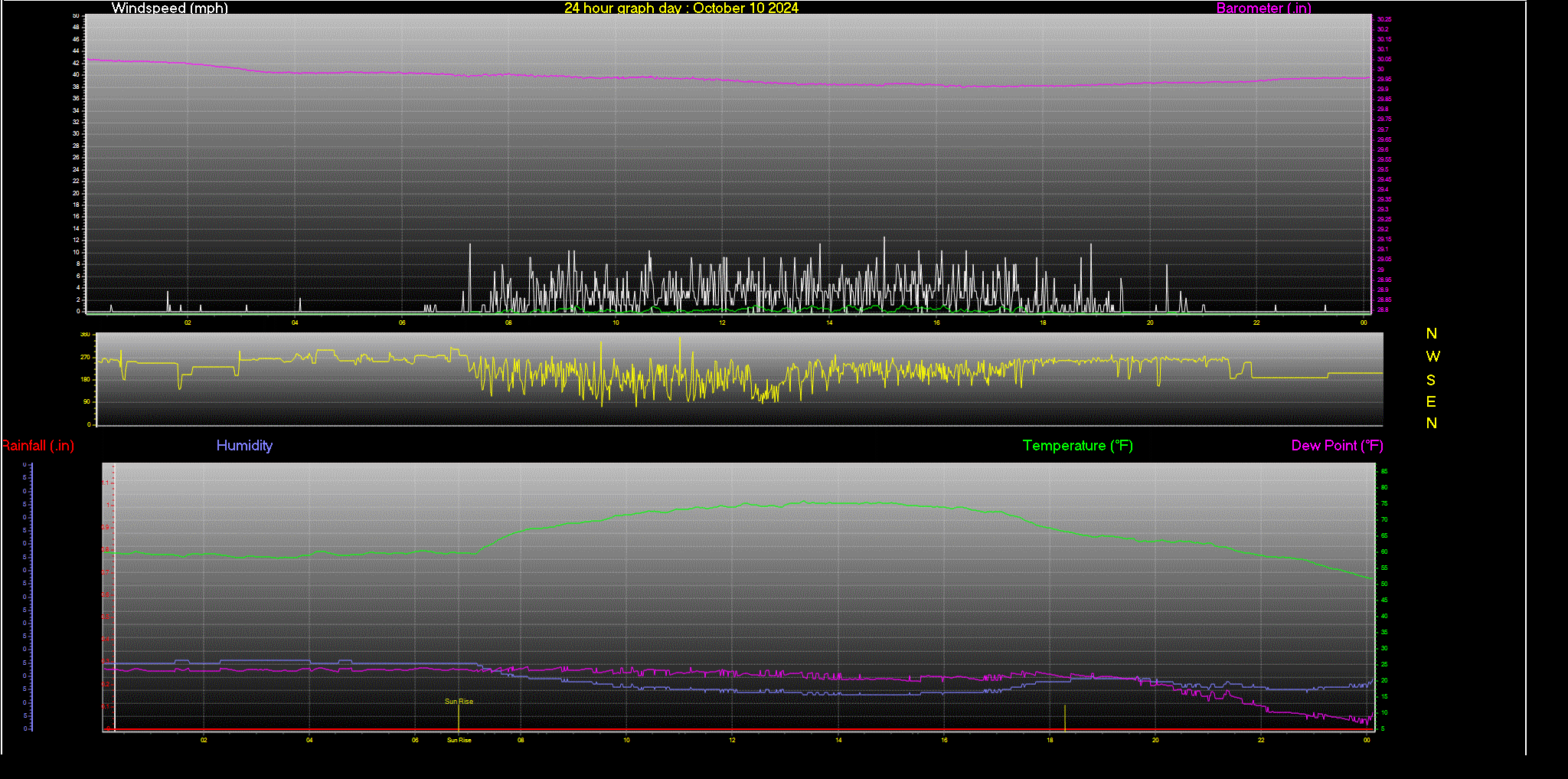
Task: Click hour 02 on the windspeed graph axis
Action: coord(188,322)
